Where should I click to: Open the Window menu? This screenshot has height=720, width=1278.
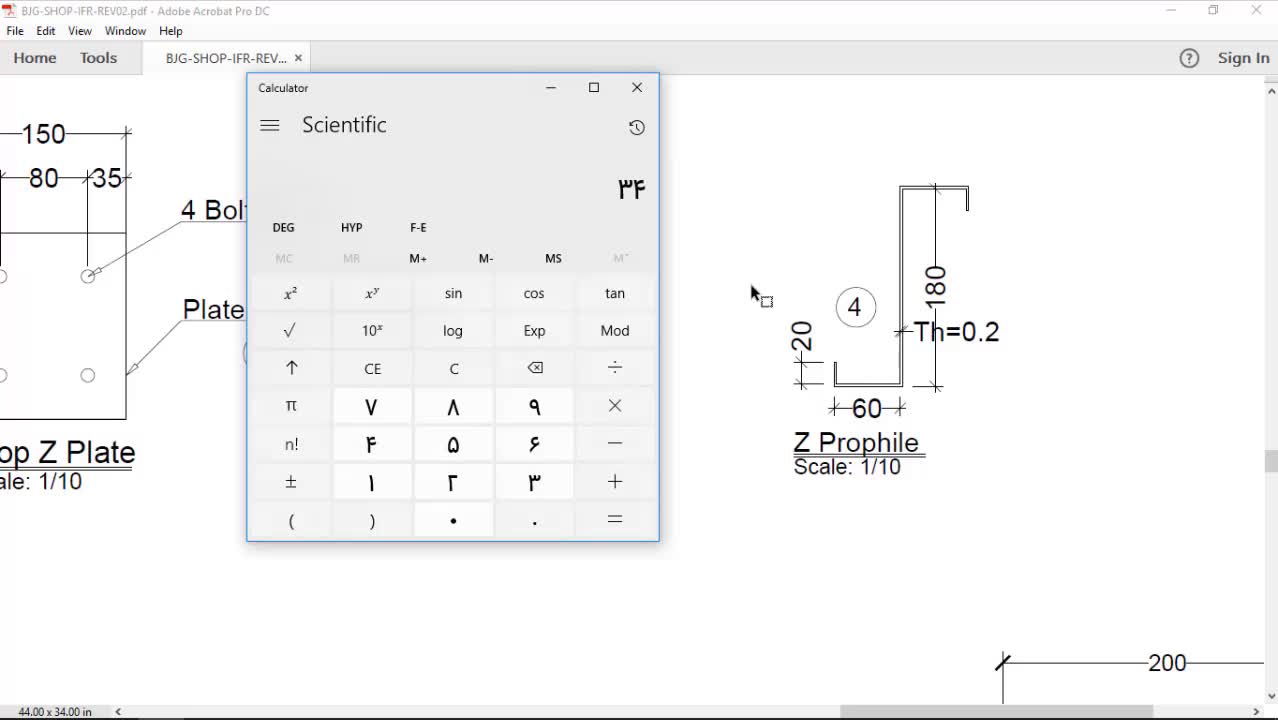tap(125, 31)
